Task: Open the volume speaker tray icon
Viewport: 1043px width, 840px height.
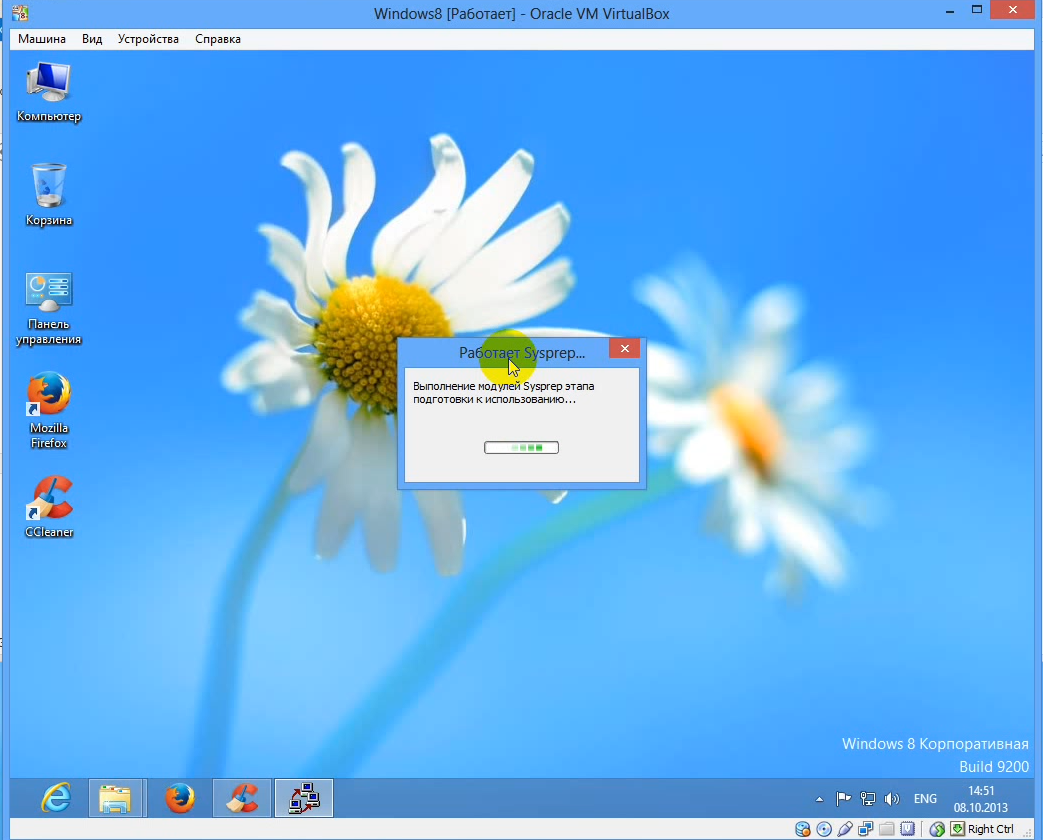Action: 891,799
